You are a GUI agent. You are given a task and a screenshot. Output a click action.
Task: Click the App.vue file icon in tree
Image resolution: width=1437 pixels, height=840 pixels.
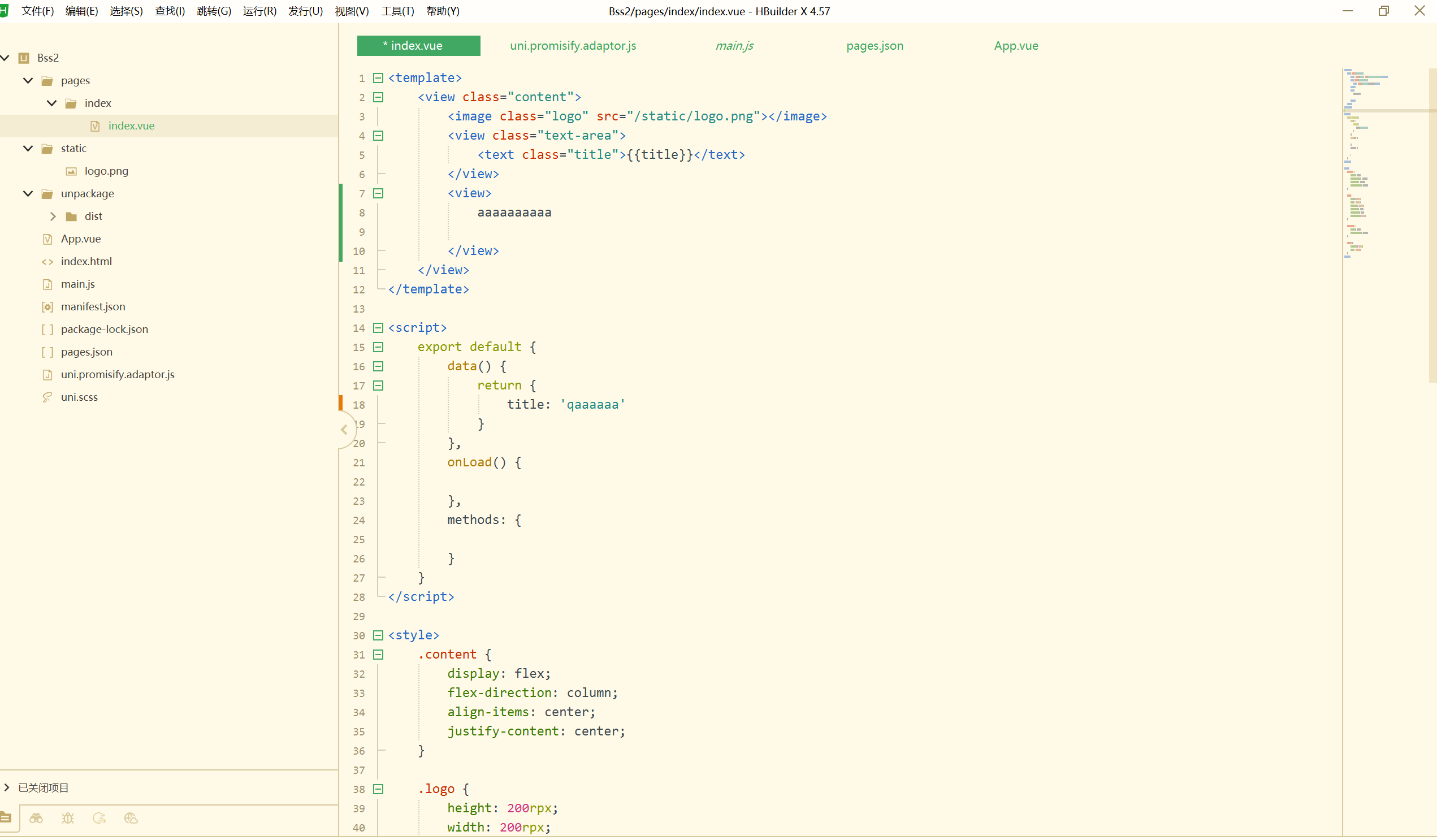tap(48, 239)
